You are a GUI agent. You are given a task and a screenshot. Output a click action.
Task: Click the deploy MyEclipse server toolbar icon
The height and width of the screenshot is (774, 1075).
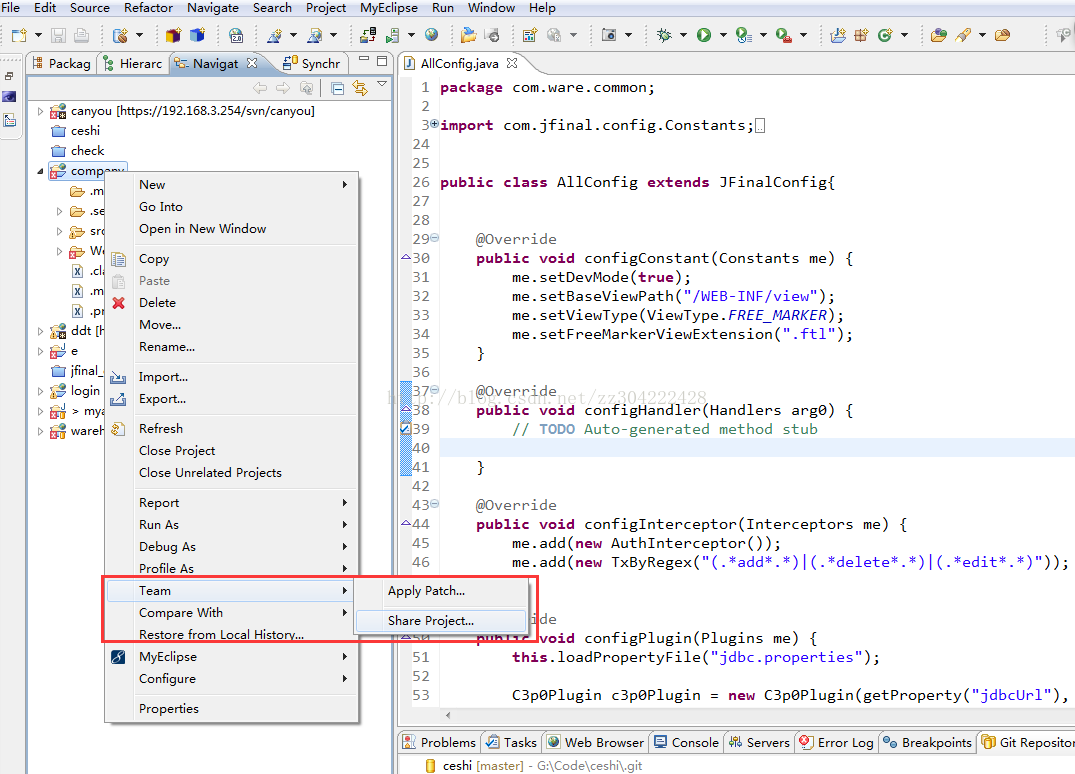coord(368,34)
